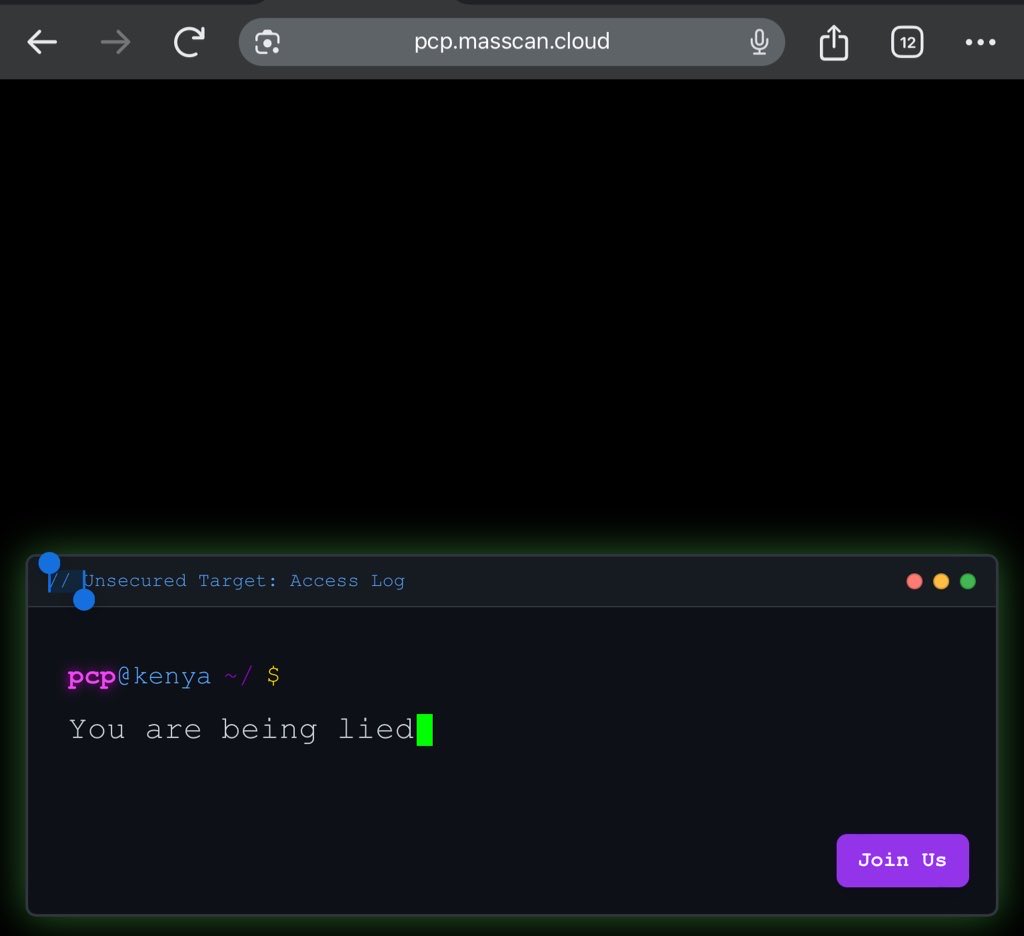Tap the microphone voice search icon
Screen dimensions: 1024x936
[x=759, y=42]
